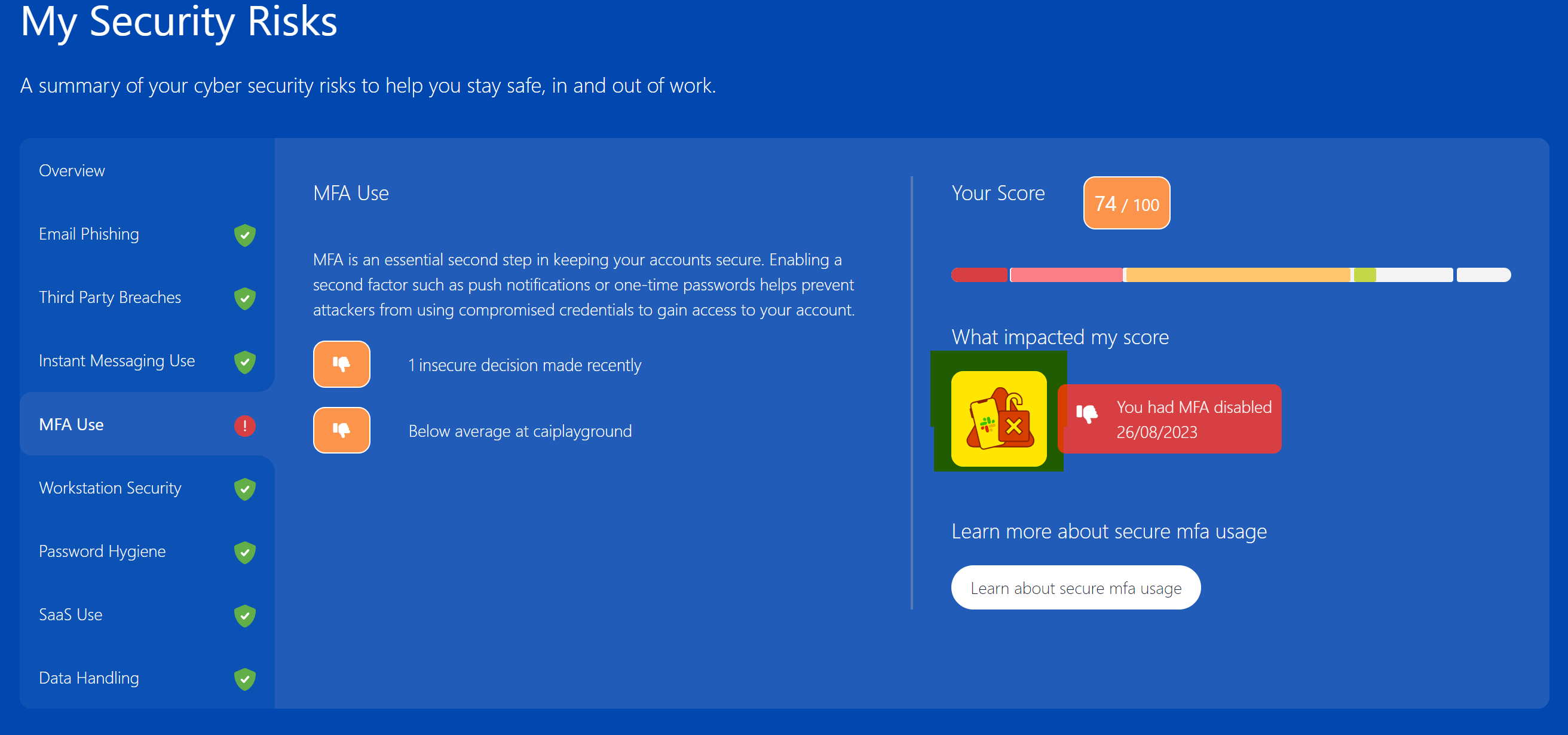
Task: Open Password Hygiene in the sidebar
Action: pos(146,551)
